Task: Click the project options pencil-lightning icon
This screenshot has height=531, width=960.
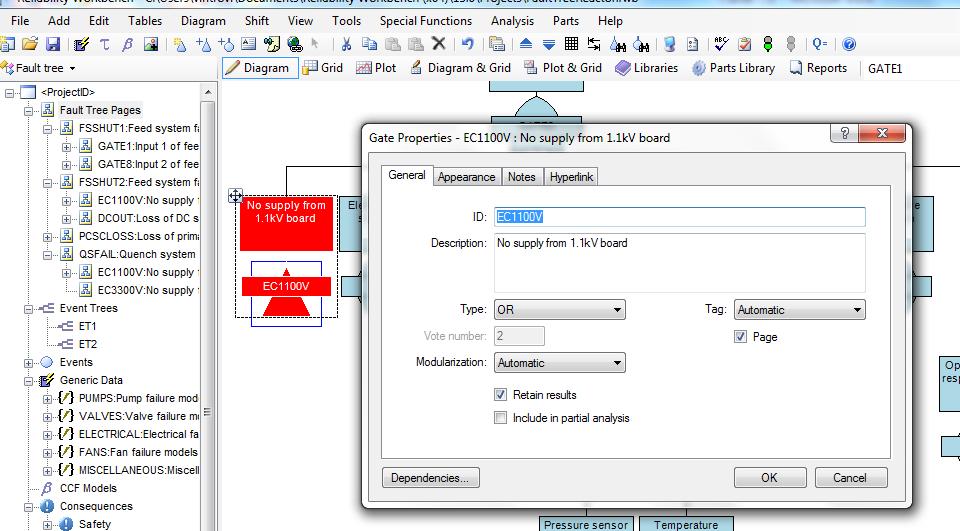Action: click(x=81, y=44)
